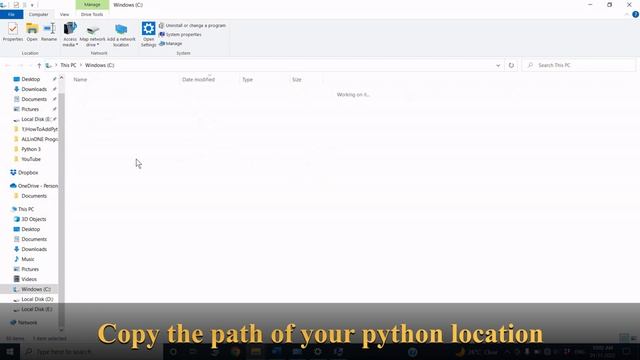Select 3D Objects under This PC
640x360 pixels.
pyautogui.click(x=33, y=219)
